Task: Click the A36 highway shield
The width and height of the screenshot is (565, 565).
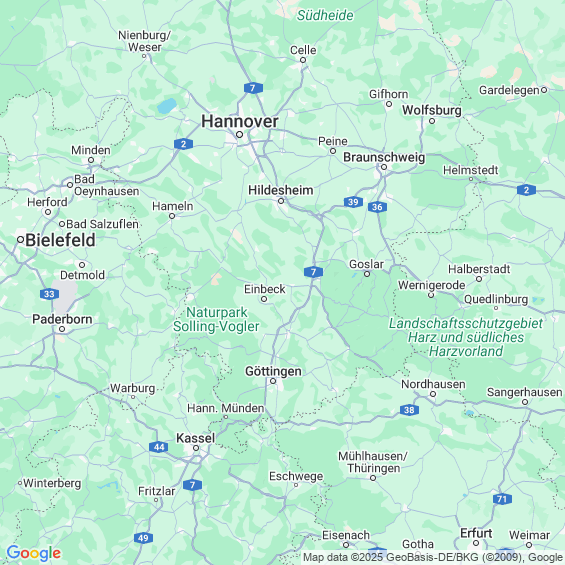Action: [377, 207]
